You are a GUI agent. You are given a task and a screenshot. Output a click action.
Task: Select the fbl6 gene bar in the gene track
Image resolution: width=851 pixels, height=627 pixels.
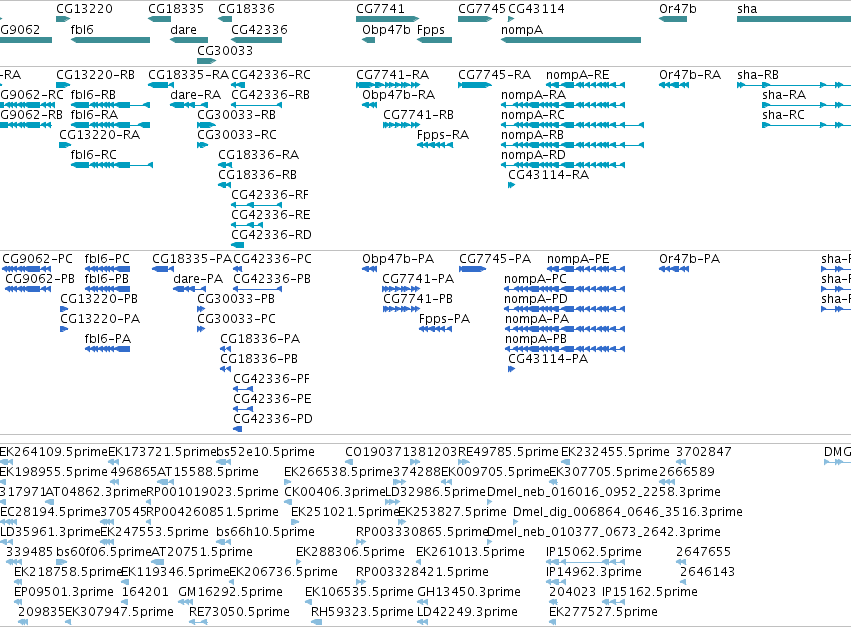(x=110, y=40)
